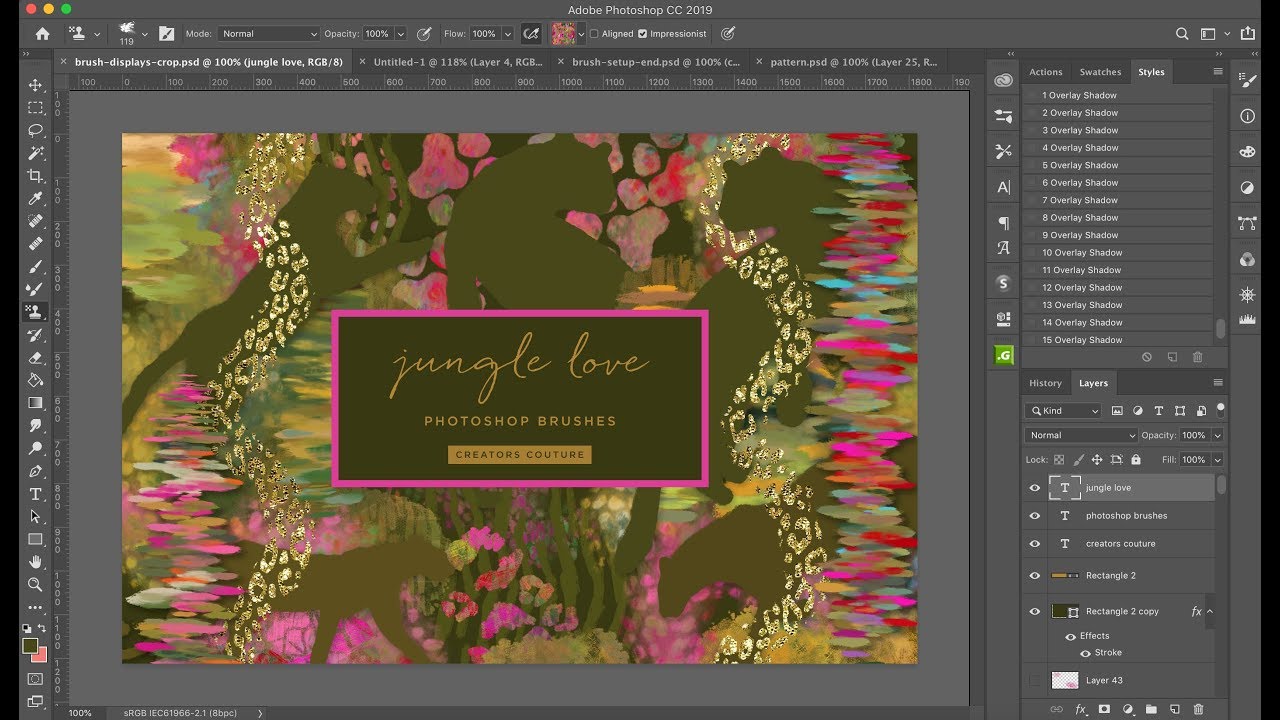Image resolution: width=1280 pixels, height=720 pixels.
Task: Open the brush preset picker arrow
Action: point(145,33)
